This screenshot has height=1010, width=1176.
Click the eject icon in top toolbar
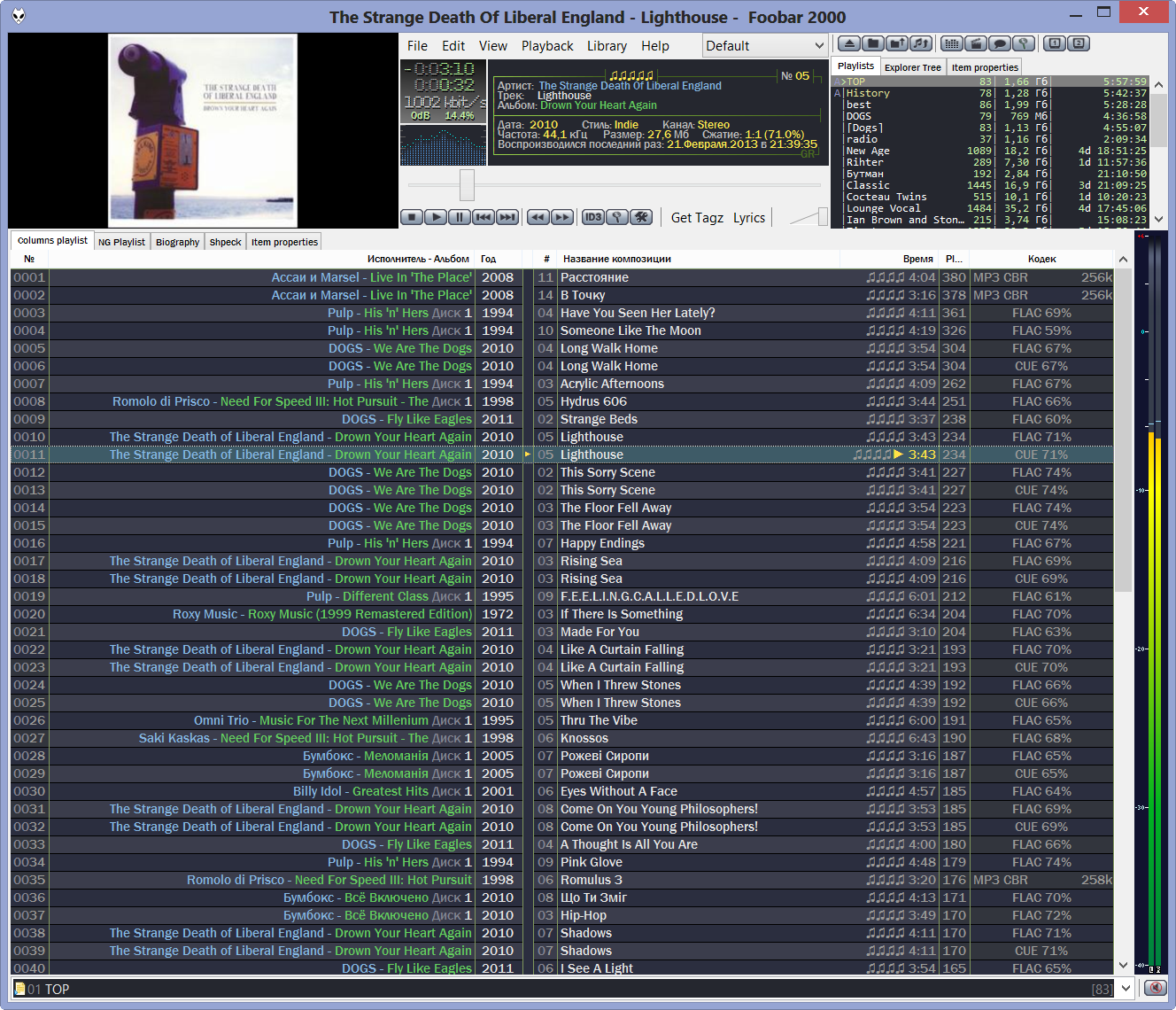click(x=848, y=43)
